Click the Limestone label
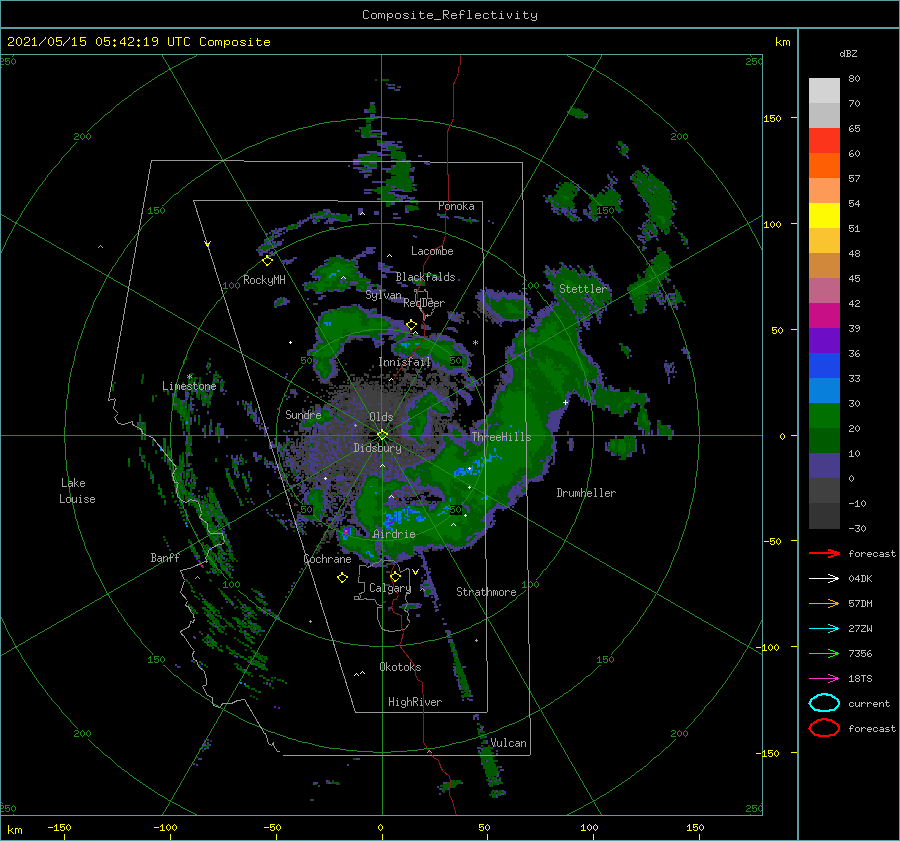 (x=189, y=386)
